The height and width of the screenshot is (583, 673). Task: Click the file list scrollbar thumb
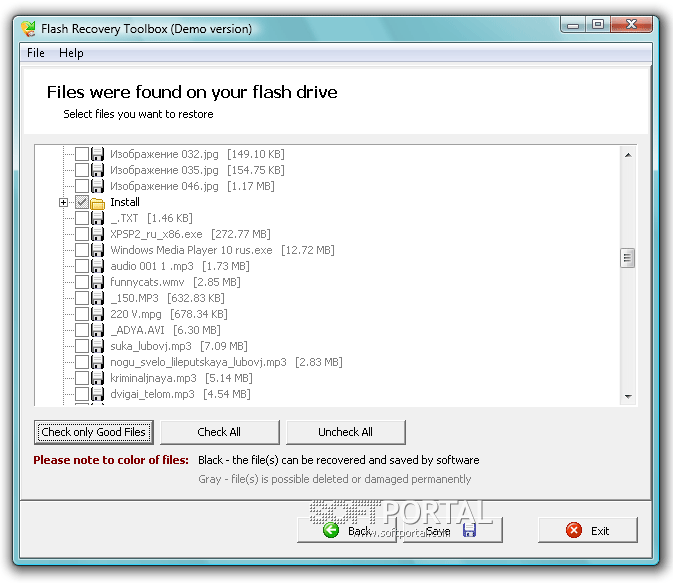tap(628, 258)
